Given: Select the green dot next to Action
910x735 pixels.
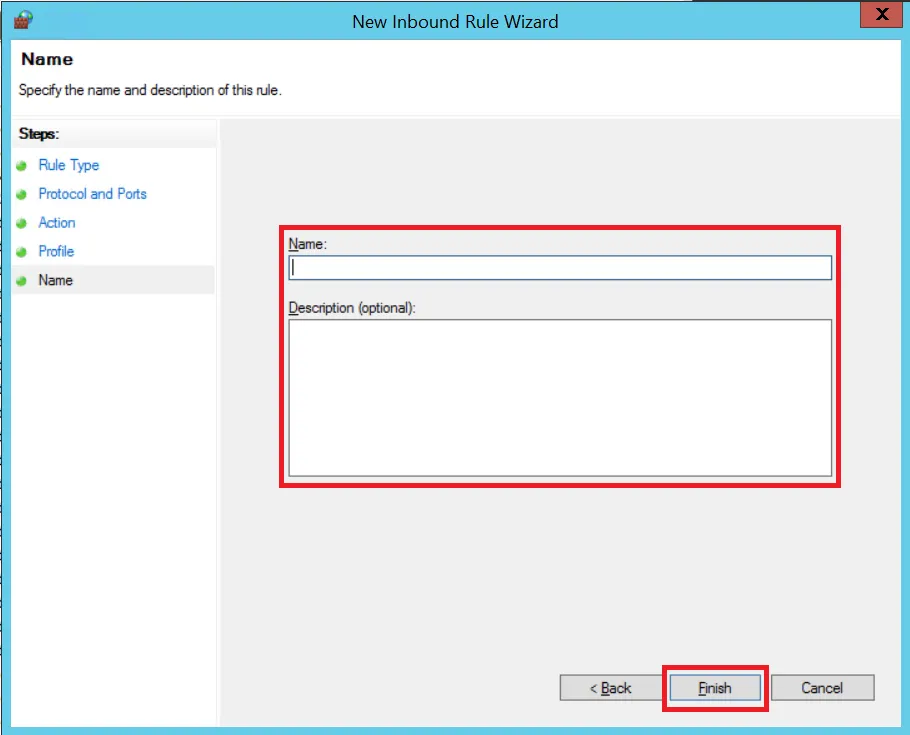Looking at the screenshot, I should pos(21,224).
